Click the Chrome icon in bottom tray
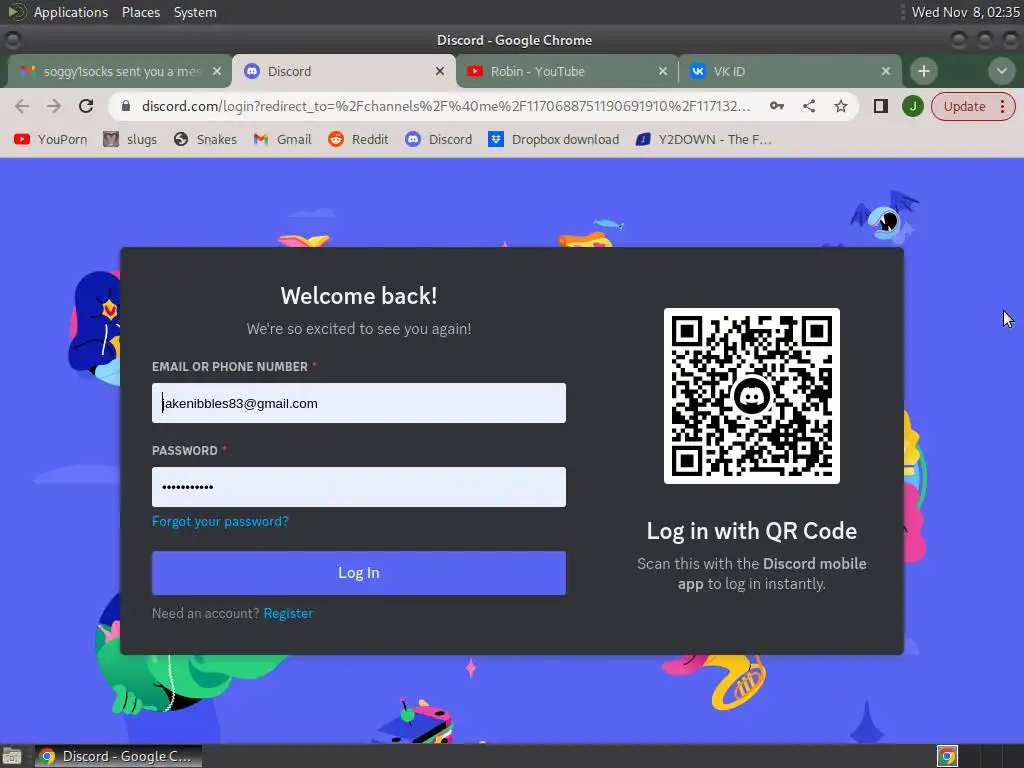Image resolution: width=1024 pixels, height=768 pixels. click(947, 756)
